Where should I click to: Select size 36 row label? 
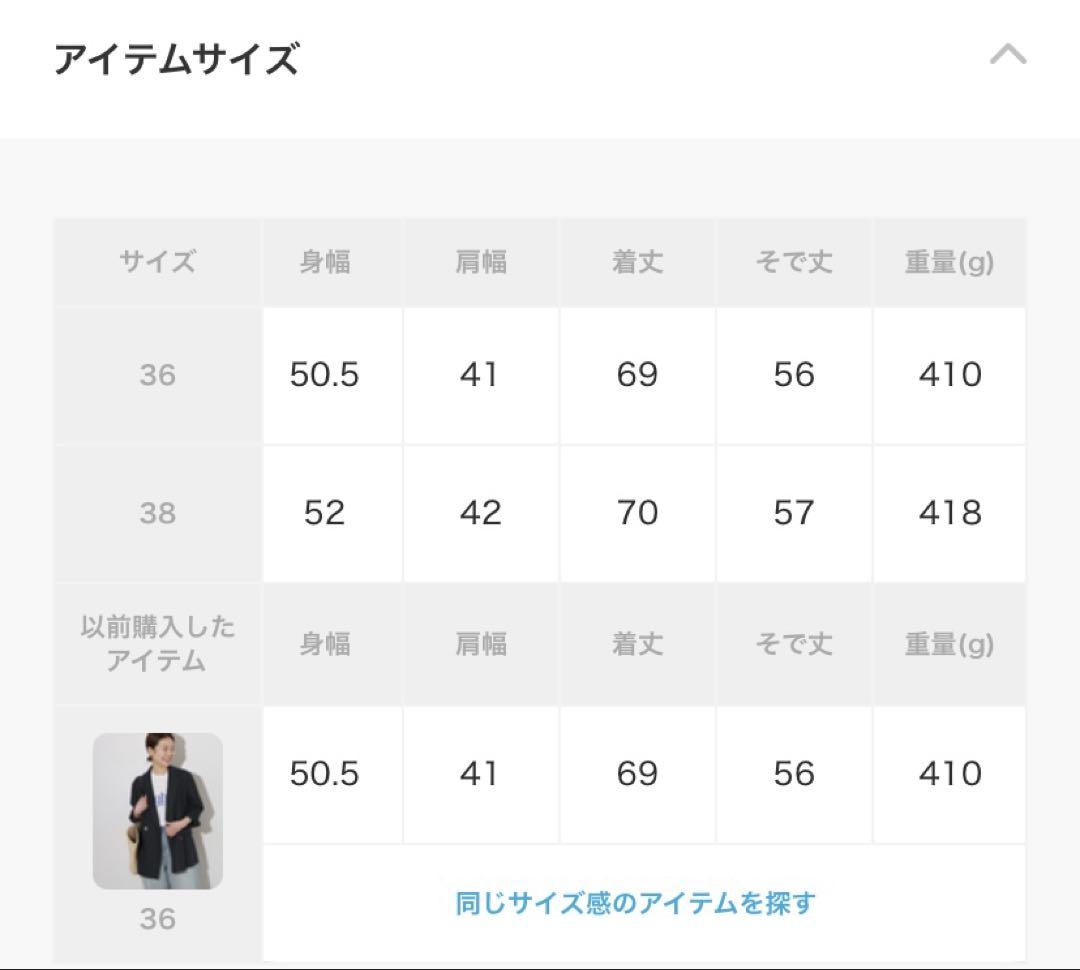(158, 375)
